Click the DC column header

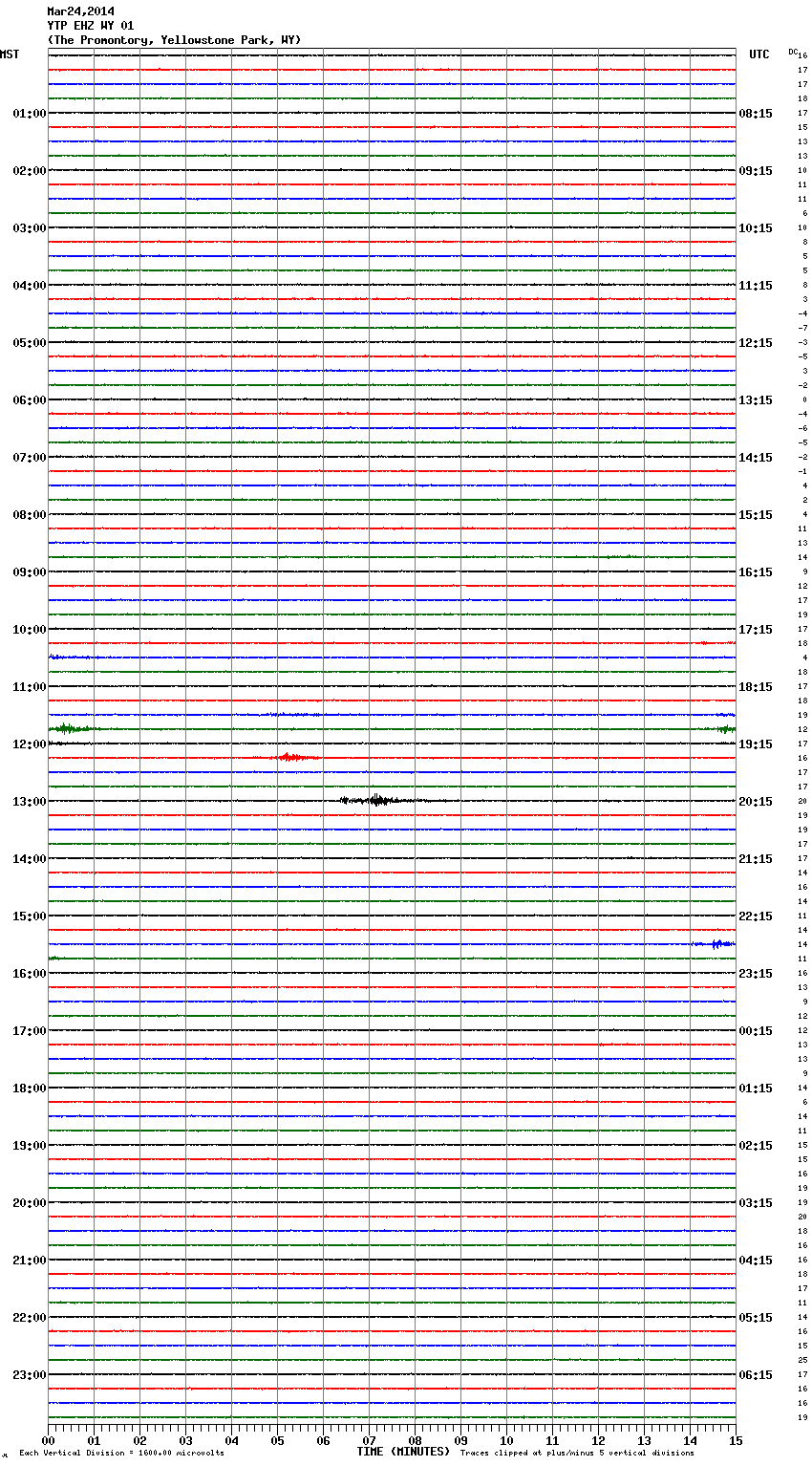tap(793, 52)
